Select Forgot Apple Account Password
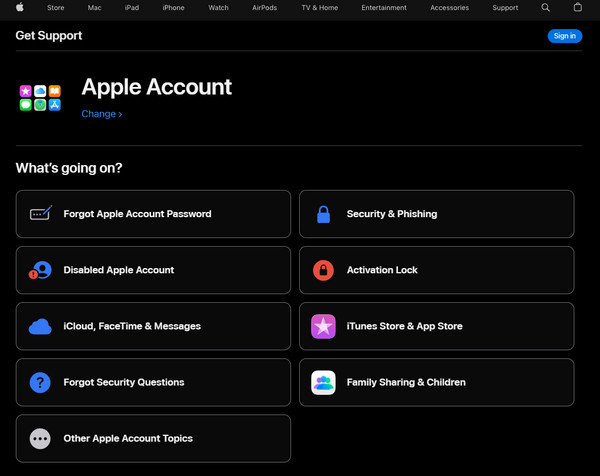600x476 pixels. click(x=153, y=214)
